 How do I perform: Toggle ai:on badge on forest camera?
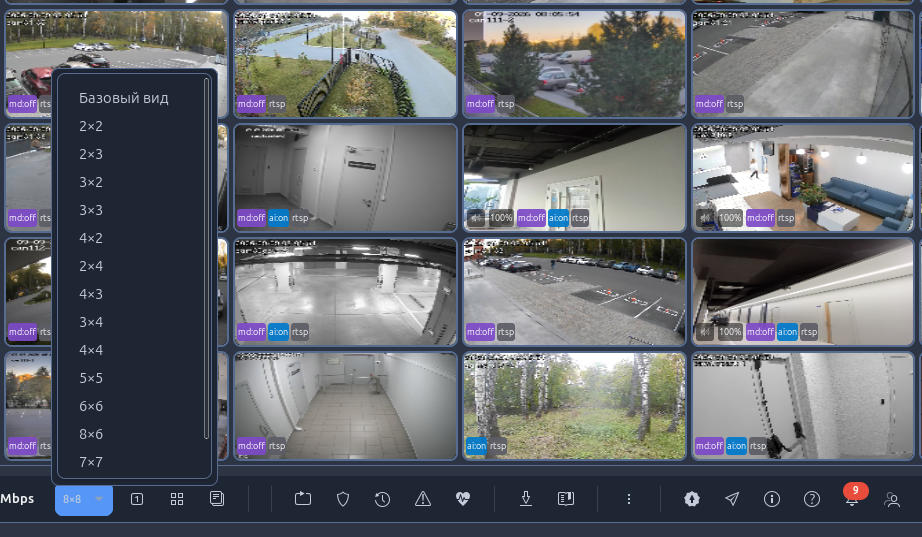point(476,446)
